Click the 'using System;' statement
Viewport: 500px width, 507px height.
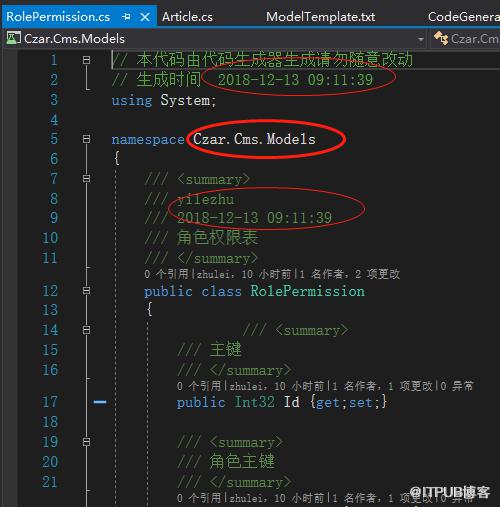click(163, 100)
